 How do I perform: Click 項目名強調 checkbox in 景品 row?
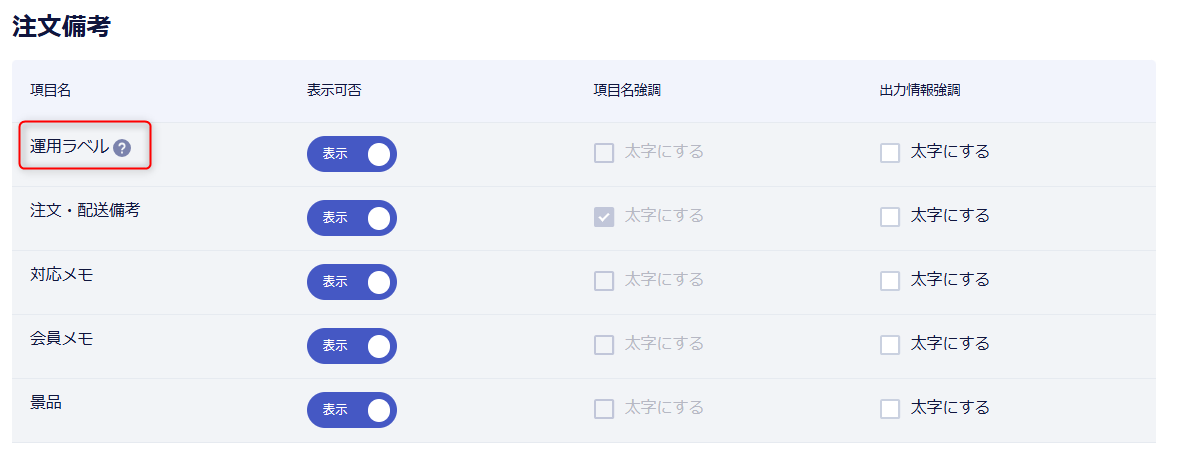604,409
